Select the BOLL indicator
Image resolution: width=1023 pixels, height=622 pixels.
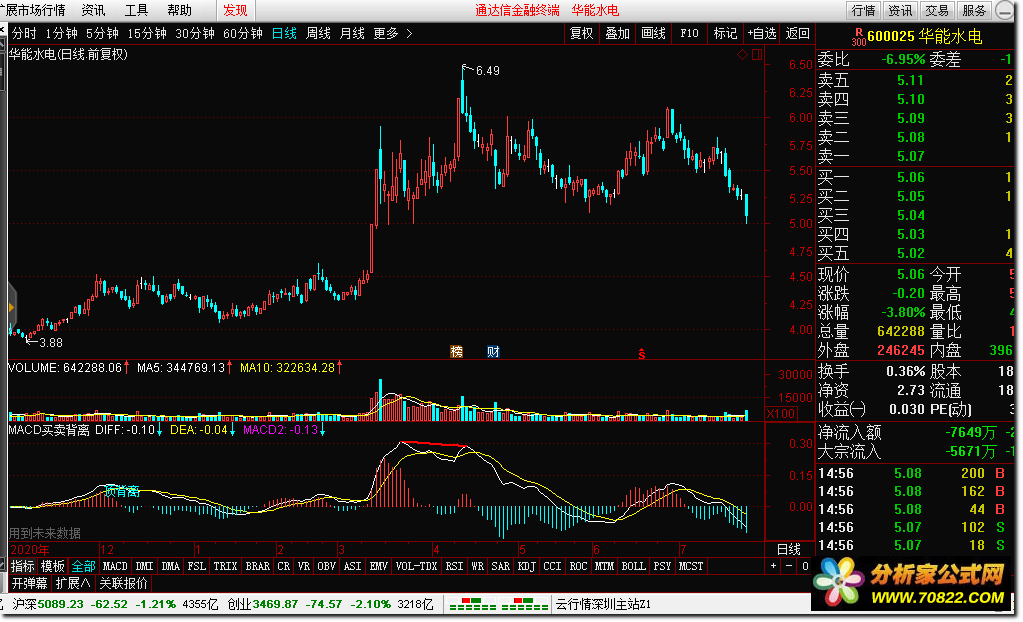[x=633, y=566]
